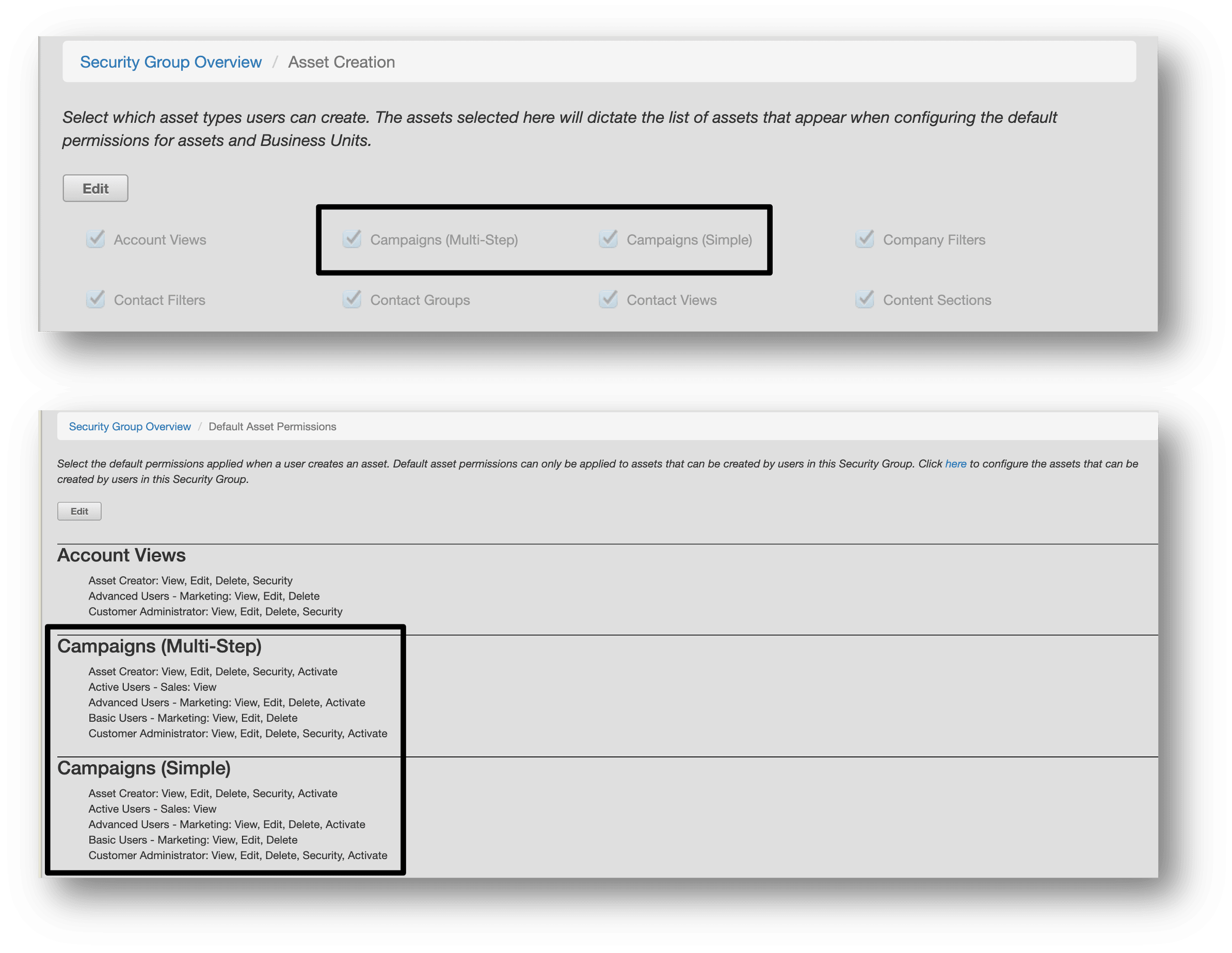Open Security Group Overview in the lower panel
Viewport: 1232px width, 953px height.
click(x=130, y=426)
